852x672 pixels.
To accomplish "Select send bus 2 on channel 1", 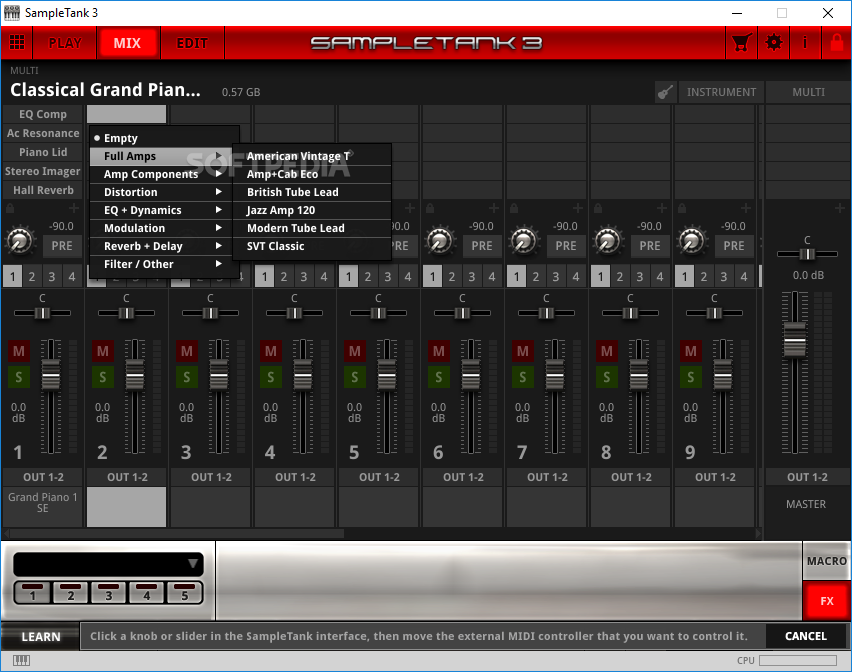I will [x=32, y=277].
